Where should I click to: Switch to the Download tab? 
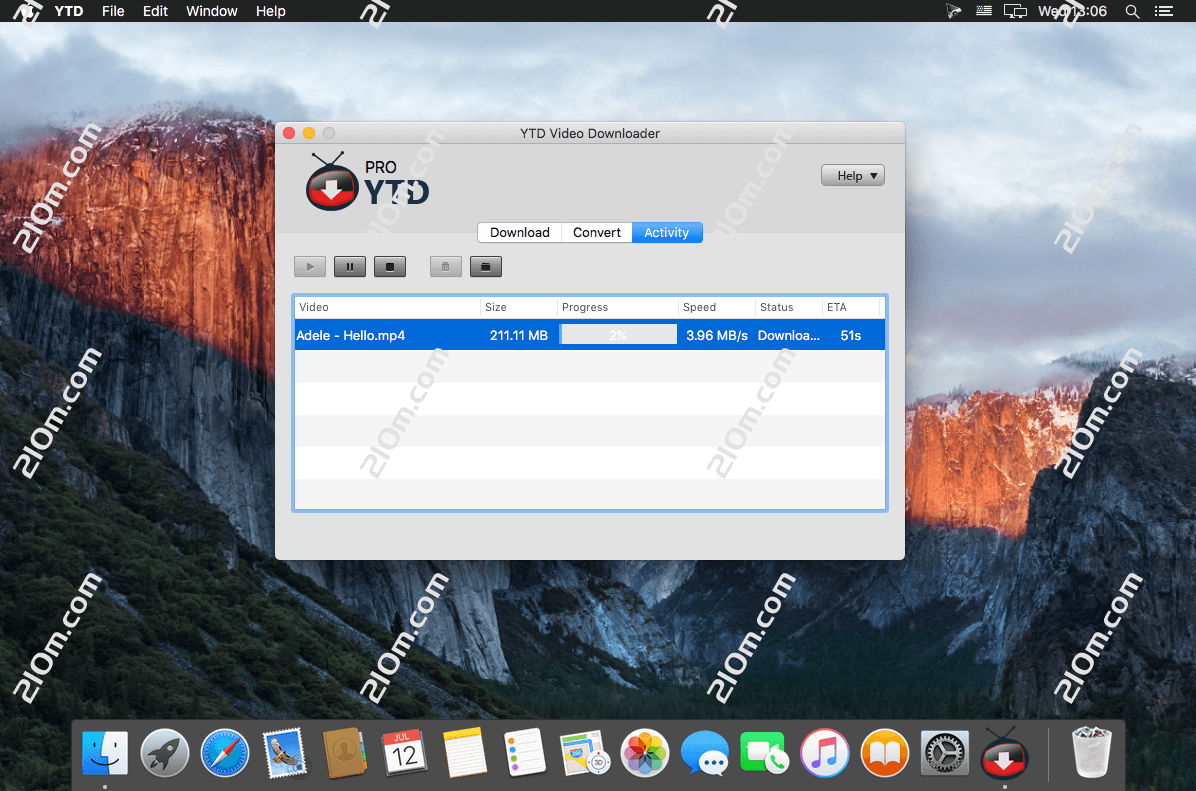(519, 233)
